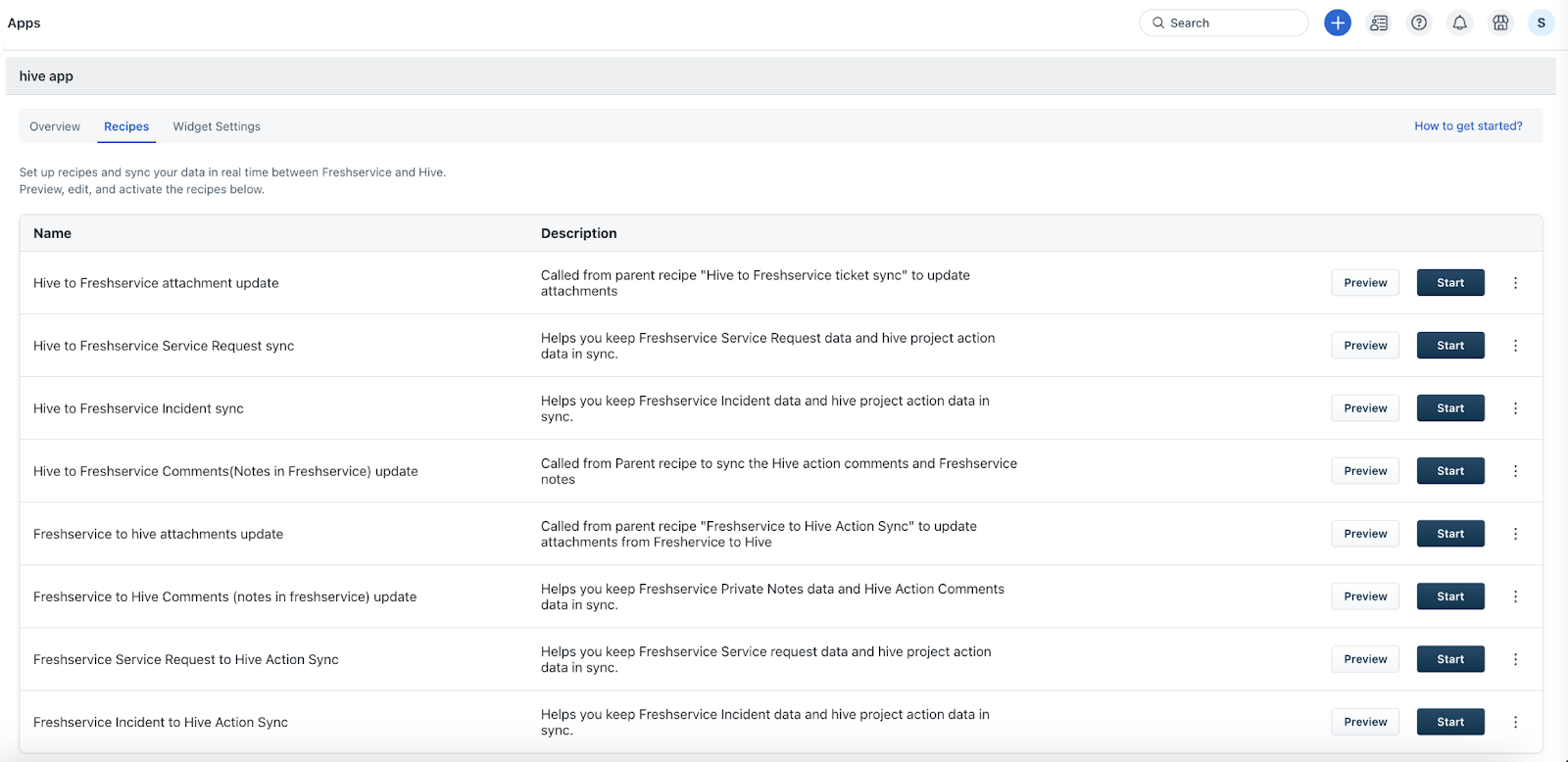
Task: Open kebab menu for Freshservice to hive attachments update
Action: click(1515, 534)
